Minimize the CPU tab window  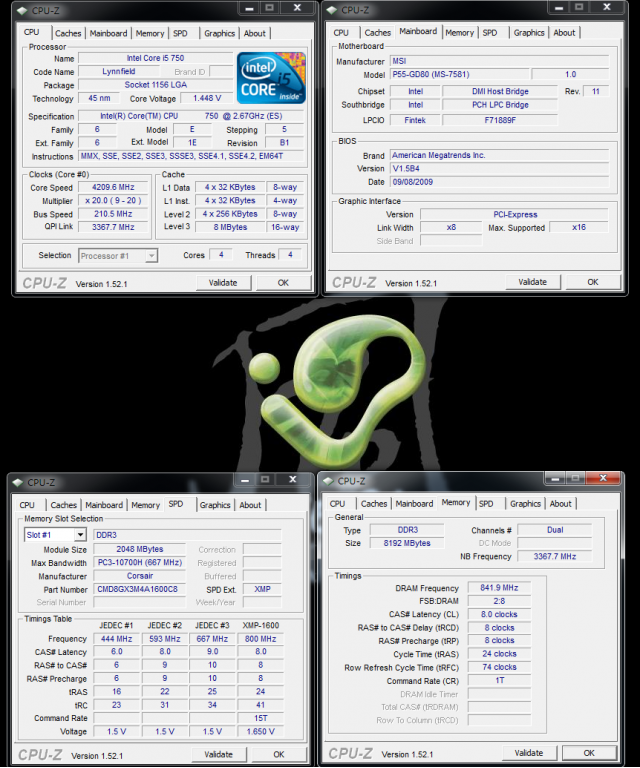pos(249,8)
